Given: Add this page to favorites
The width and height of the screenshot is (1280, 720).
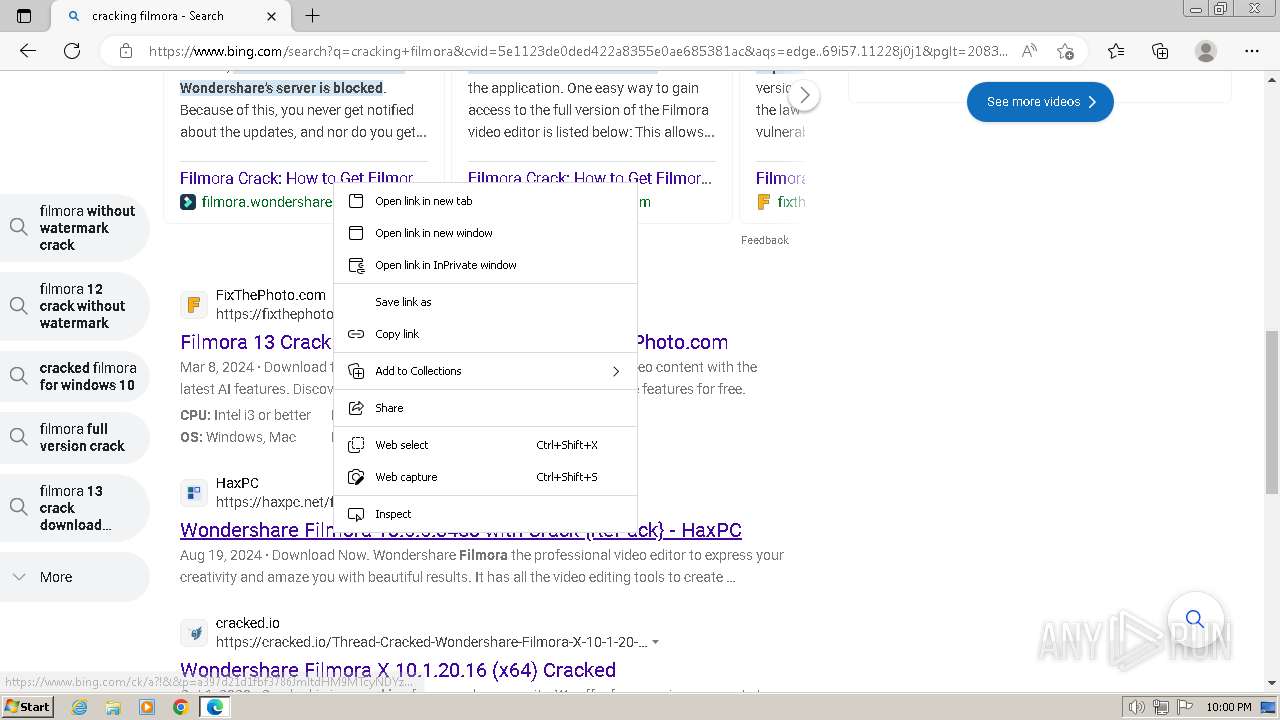Looking at the screenshot, I should click(x=1065, y=51).
